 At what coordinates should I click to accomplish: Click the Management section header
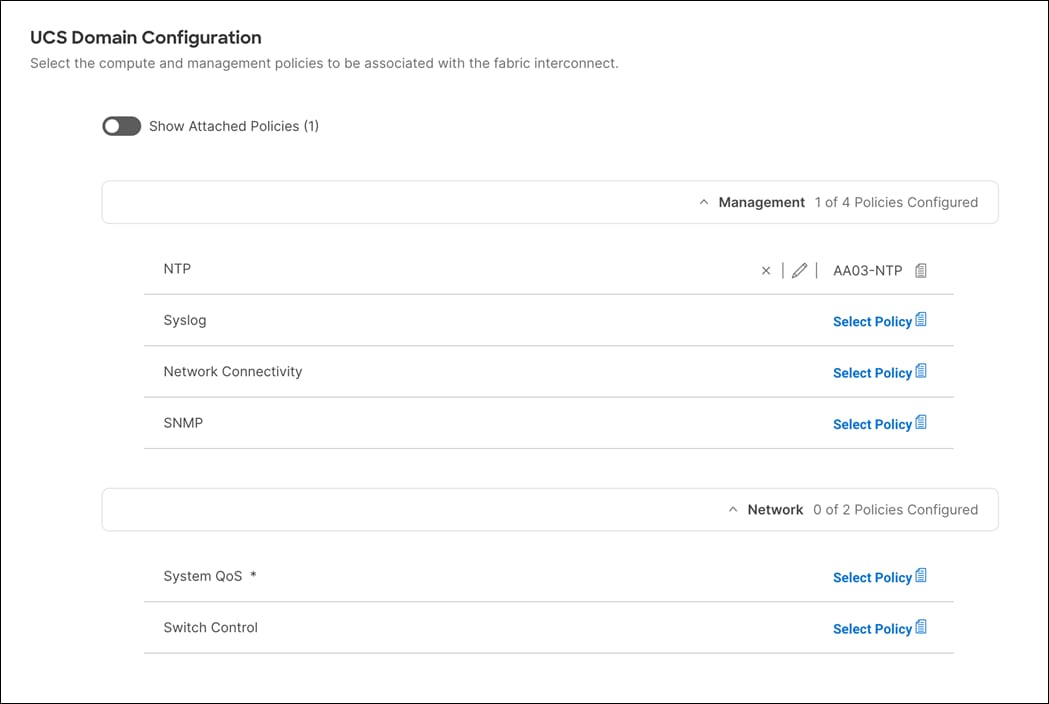[x=761, y=202]
